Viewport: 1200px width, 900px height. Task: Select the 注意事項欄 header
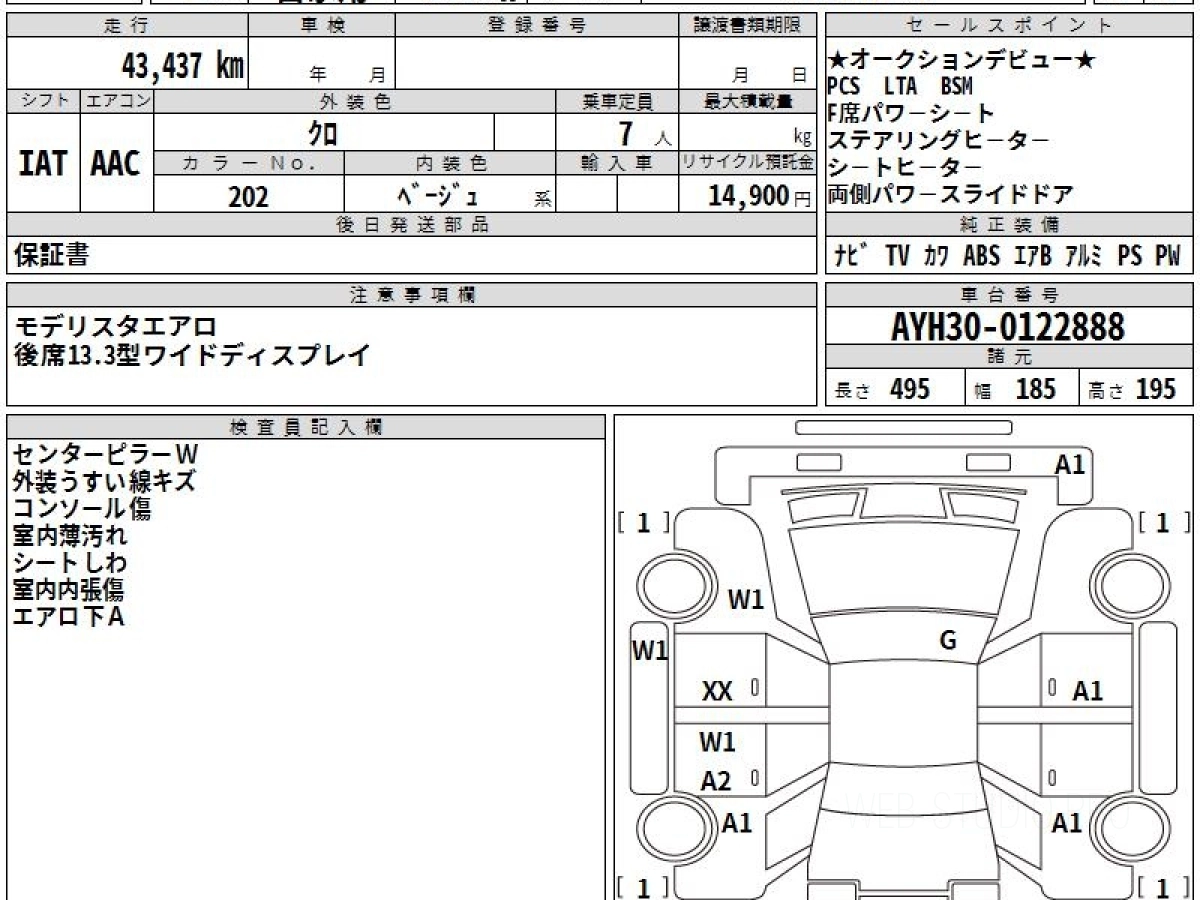click(x=411, y=295)
